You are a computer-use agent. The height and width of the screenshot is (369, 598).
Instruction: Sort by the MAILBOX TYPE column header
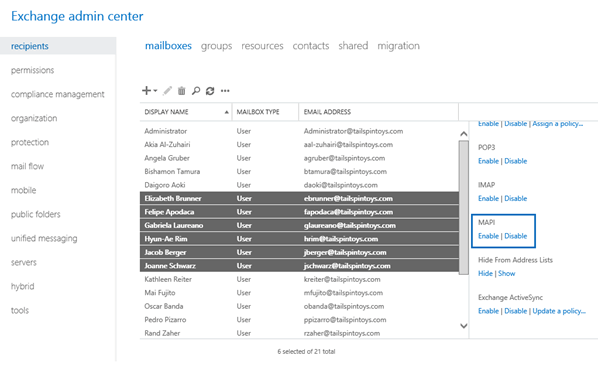click(265, 112)
